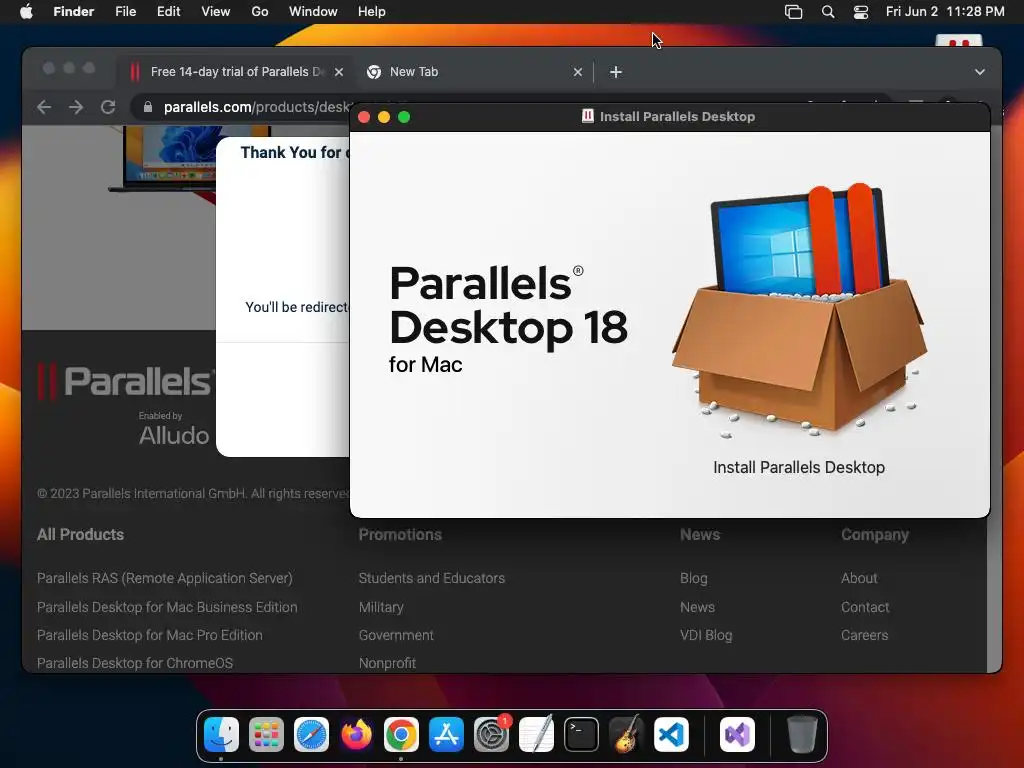Click Students and Educators link
The image size is (1024, 768).
[x=432, y=578]
